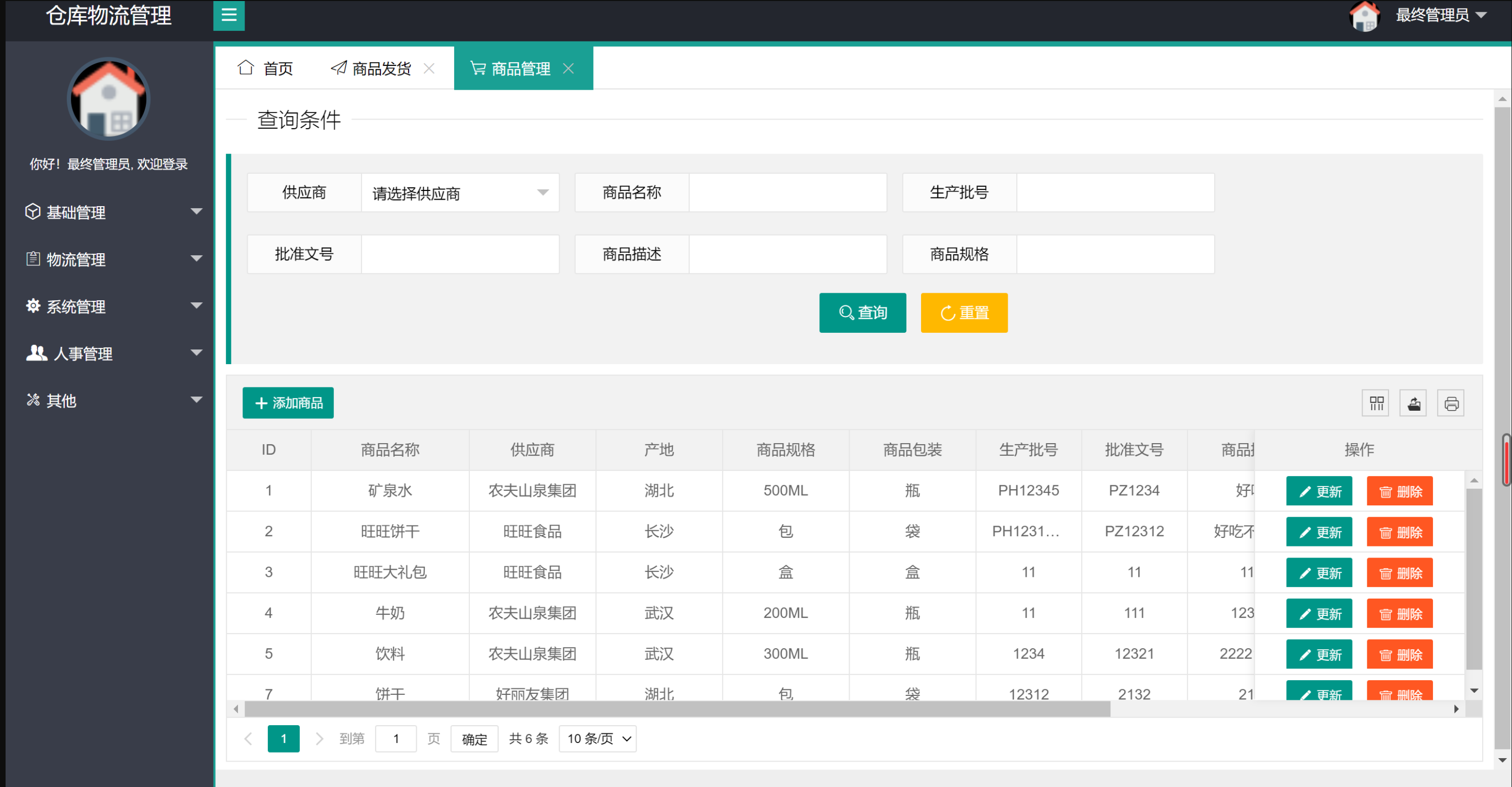This screenshot has height=787, width=1512.
Task: Click the 查询 search button
Action: pos(862,313)
